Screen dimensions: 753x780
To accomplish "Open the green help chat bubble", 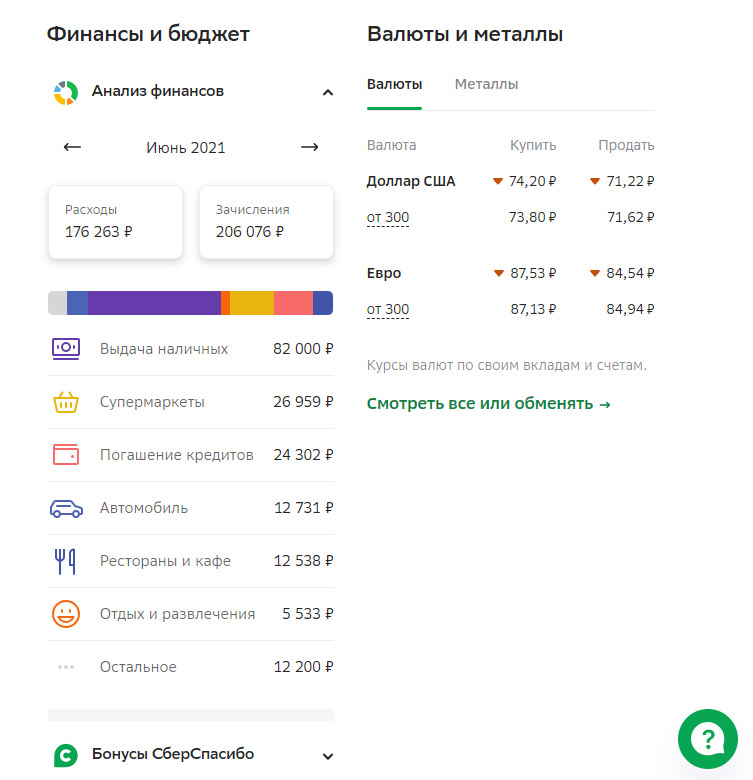I will pyautogui.click(x=708, y=739).
